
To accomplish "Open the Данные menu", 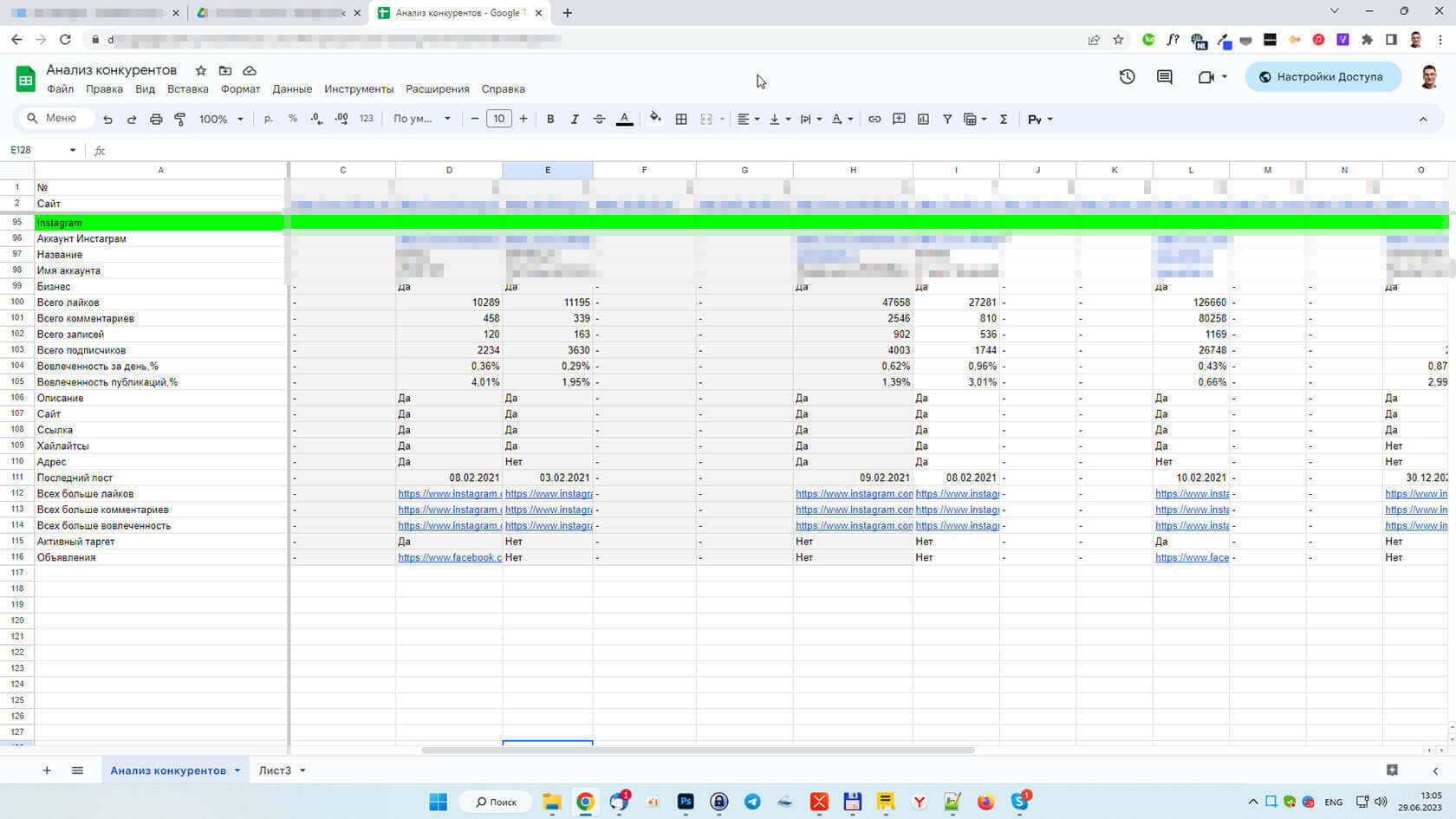I will click(x=292, y=89).
